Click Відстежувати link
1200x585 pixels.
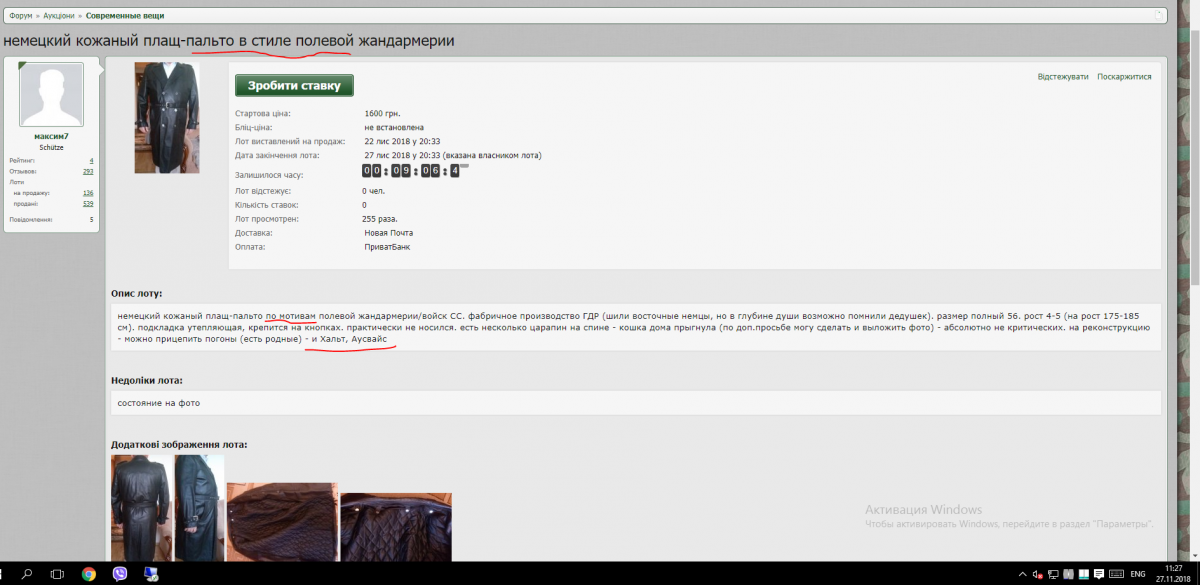[1063, 77]
